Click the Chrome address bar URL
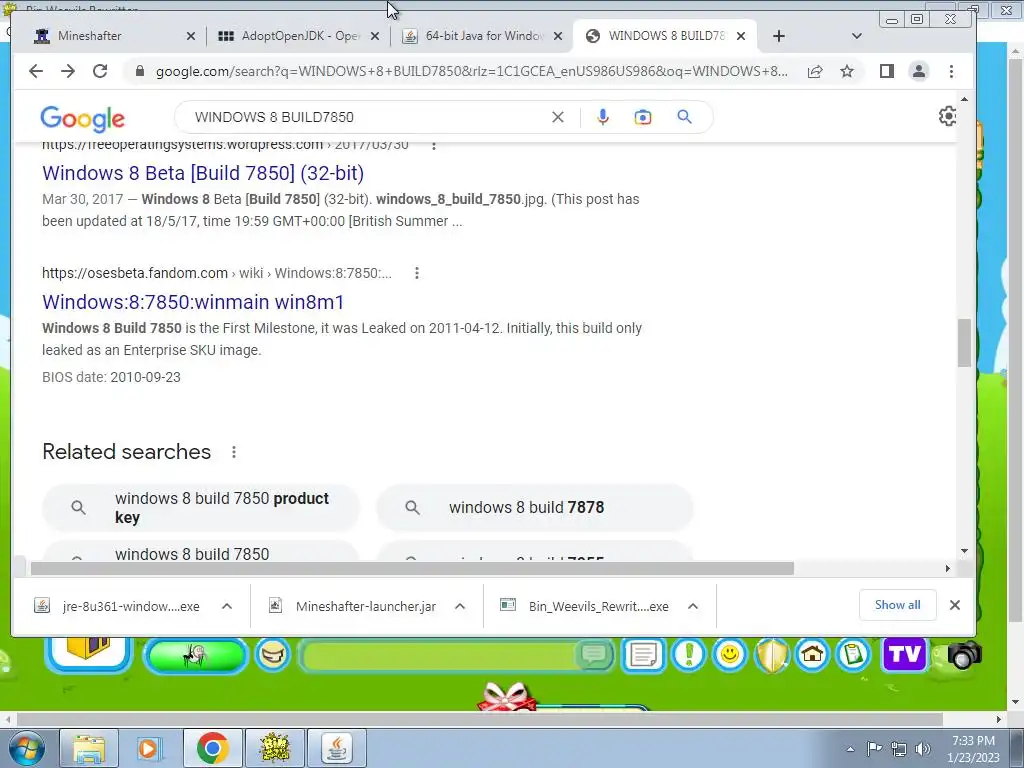The width and height of the screenshot is (1024, 768). pyautogui.click(x=472, y=71)
